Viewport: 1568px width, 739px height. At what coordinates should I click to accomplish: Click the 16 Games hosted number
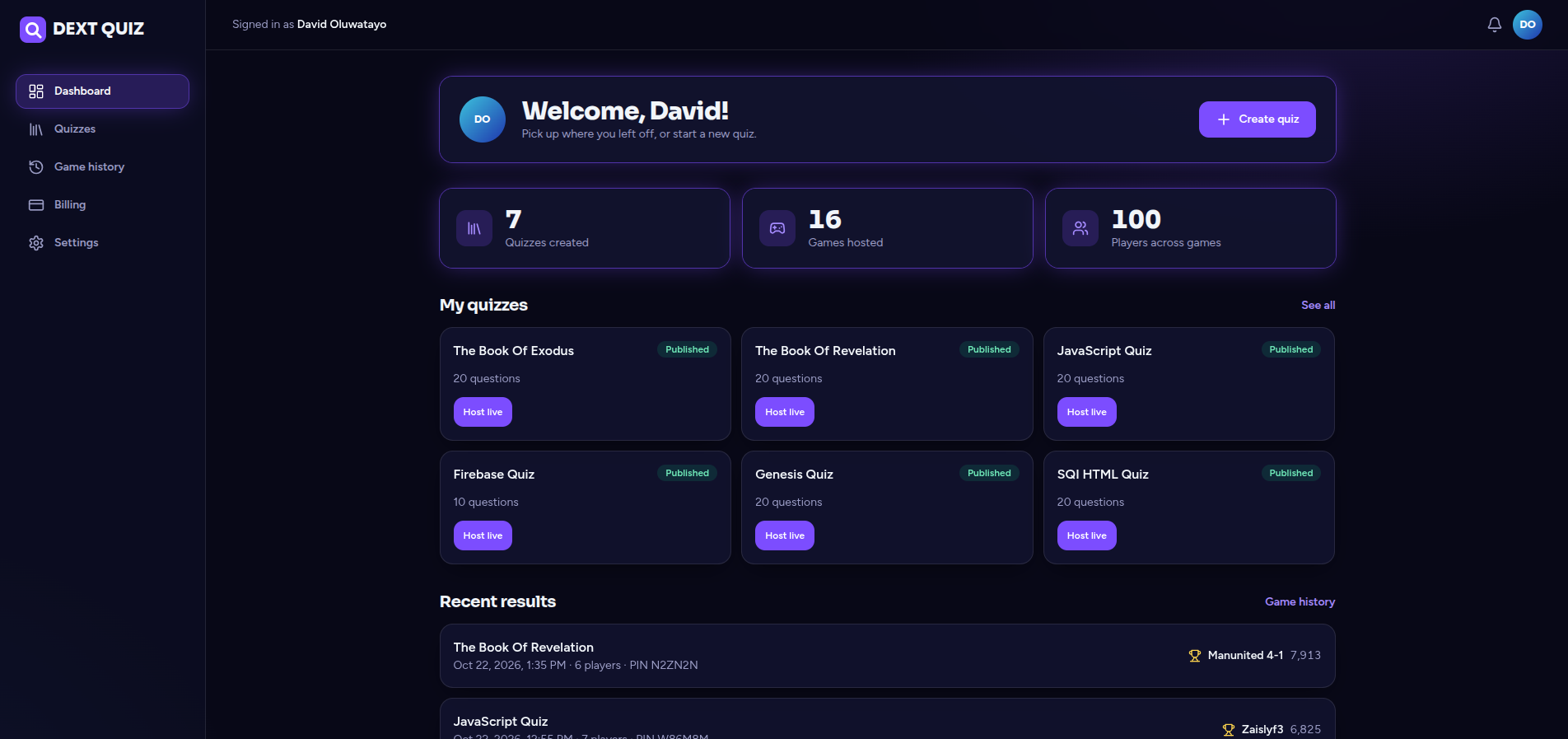click(824, 219)
